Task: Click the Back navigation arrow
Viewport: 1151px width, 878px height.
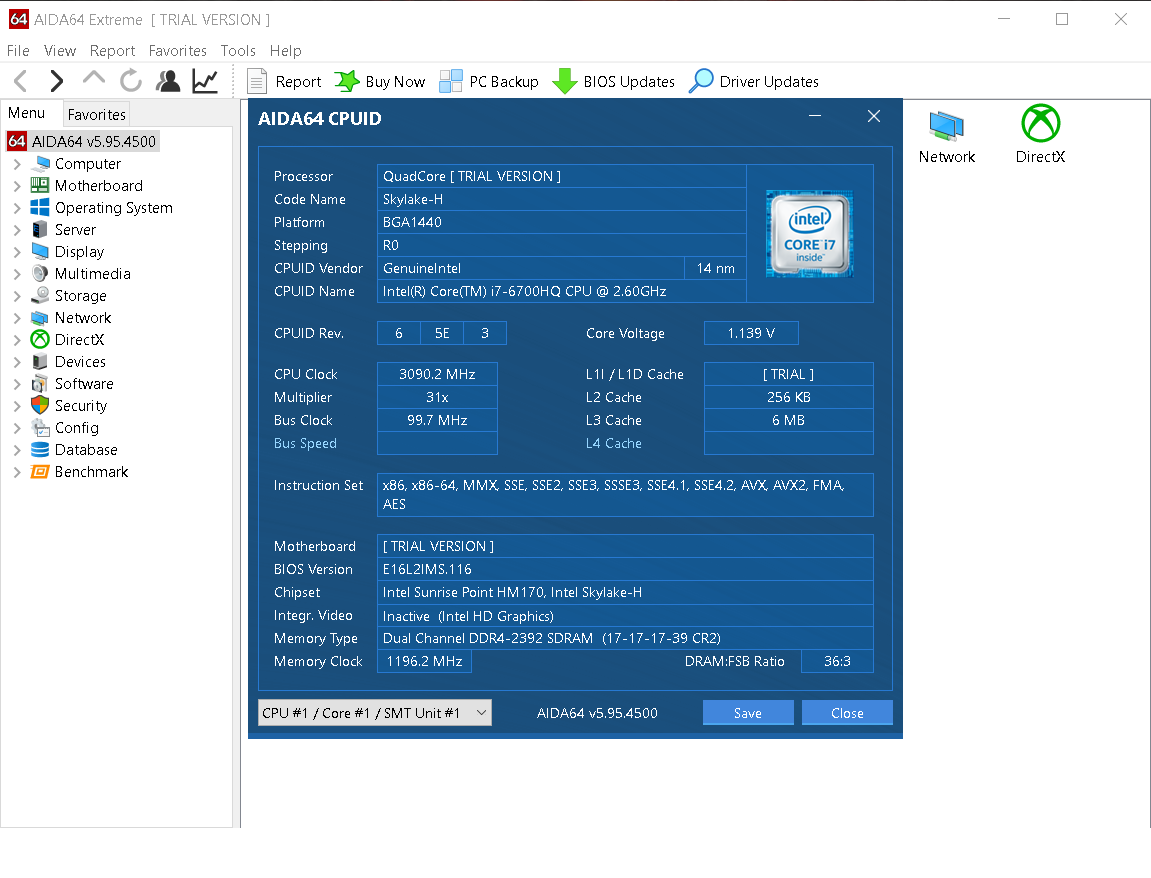Action: [21, 81]
